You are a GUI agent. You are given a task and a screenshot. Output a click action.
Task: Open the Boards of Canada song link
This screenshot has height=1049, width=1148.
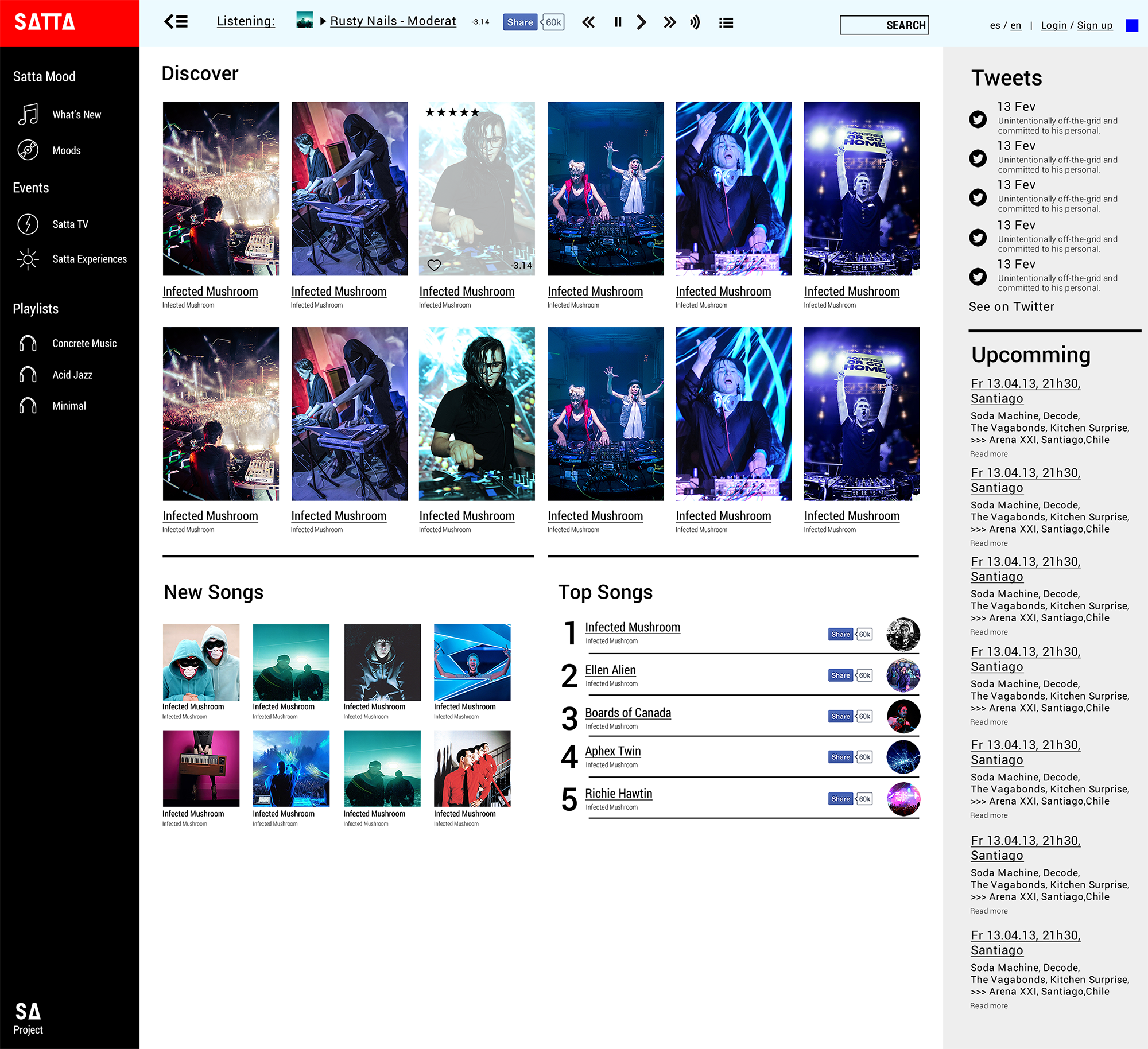pos(628,713)
